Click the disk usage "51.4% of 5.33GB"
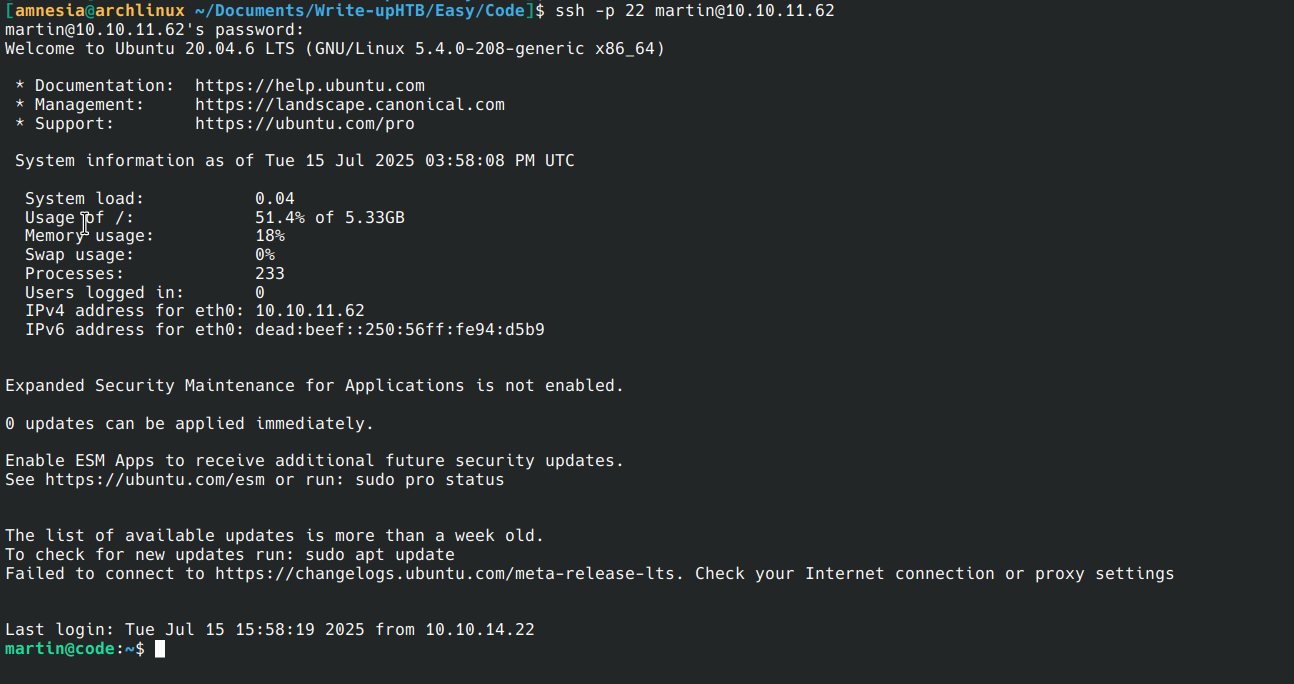The width and height of the screenshot is (1294, 684). (330, 218)
